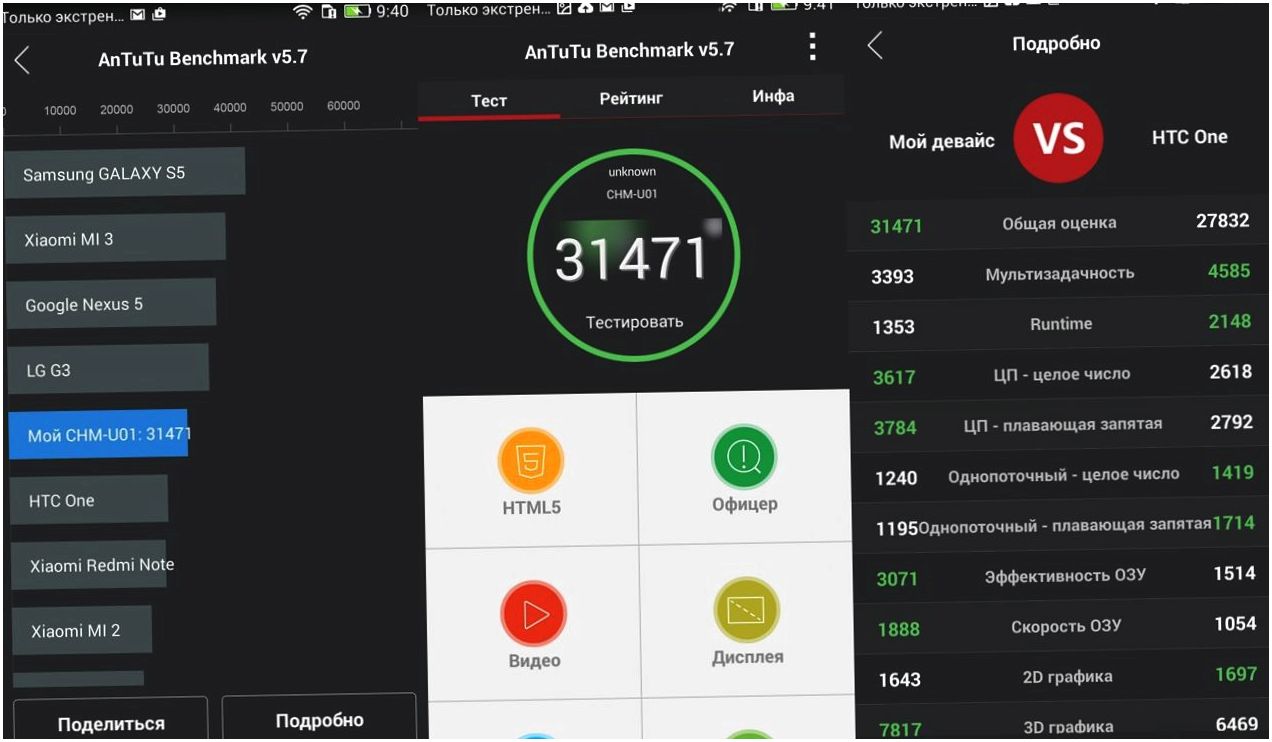Tap the Мой девайс heading
This screenshot has height=742, width=1272.
[x=942, y=141]
